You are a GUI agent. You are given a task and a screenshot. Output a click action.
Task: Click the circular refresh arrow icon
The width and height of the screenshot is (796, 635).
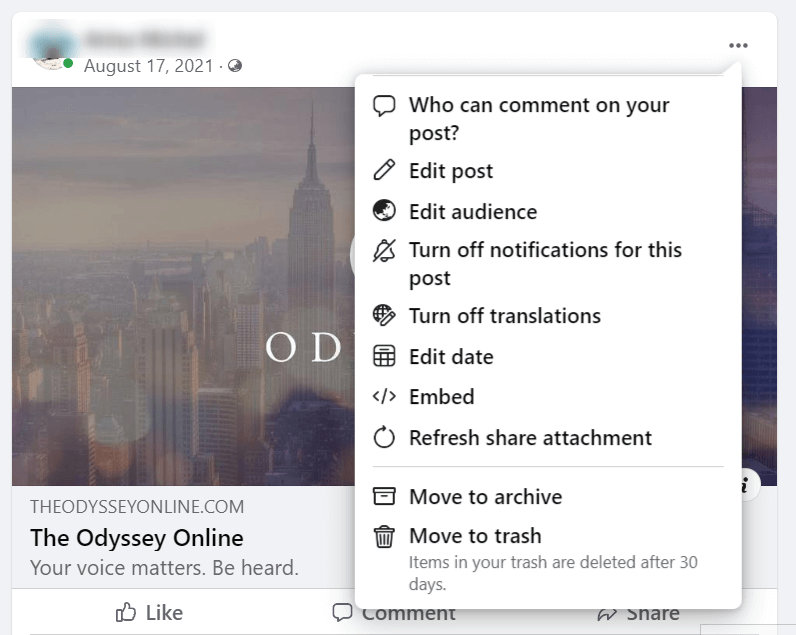point(384,437)
